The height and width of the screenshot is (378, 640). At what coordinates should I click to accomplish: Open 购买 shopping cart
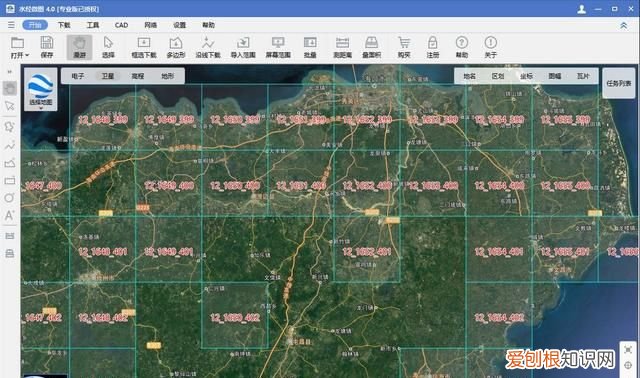404,47
